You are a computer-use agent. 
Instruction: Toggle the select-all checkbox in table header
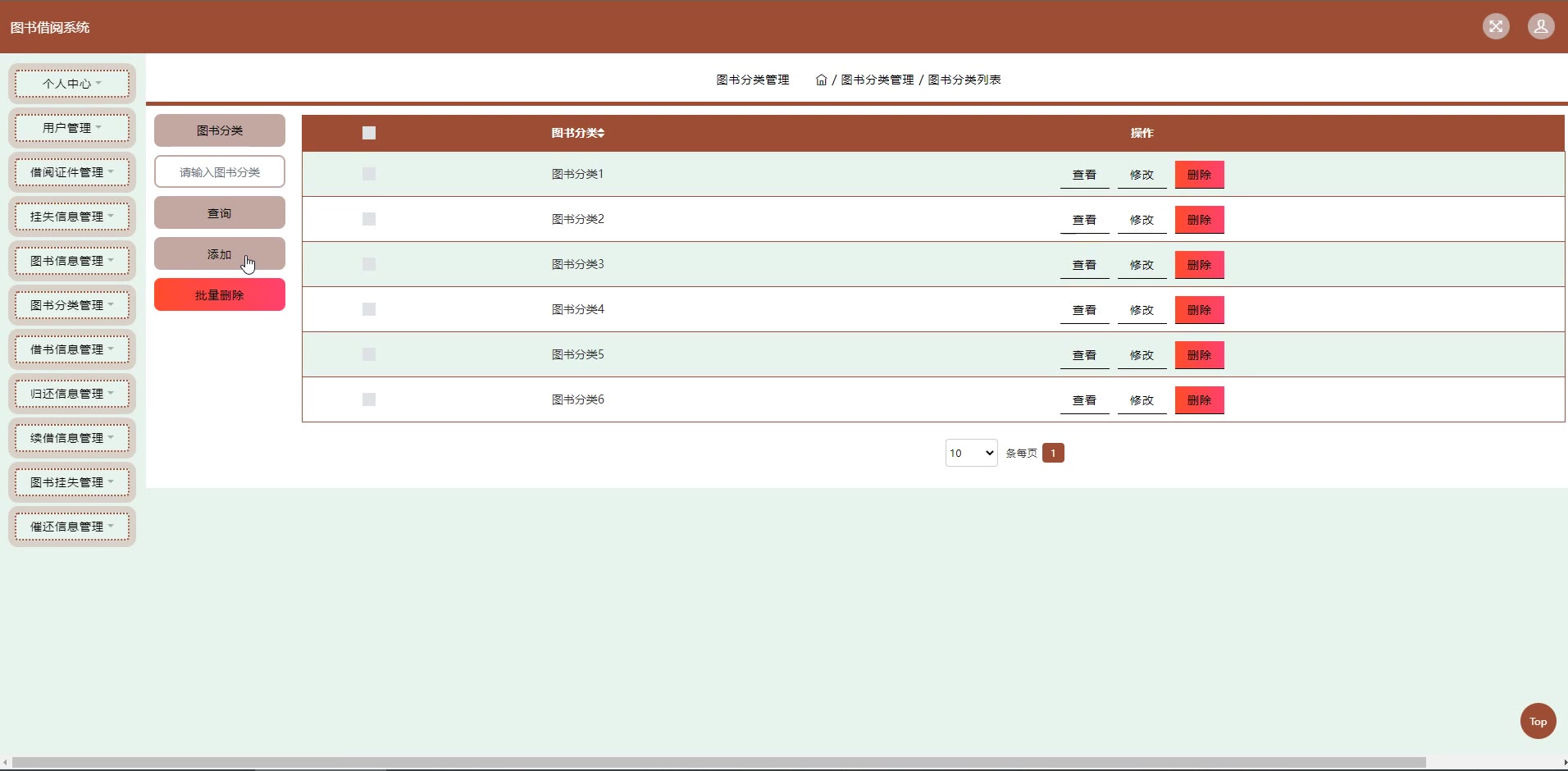pyautogui.click(x=369, y=133)
